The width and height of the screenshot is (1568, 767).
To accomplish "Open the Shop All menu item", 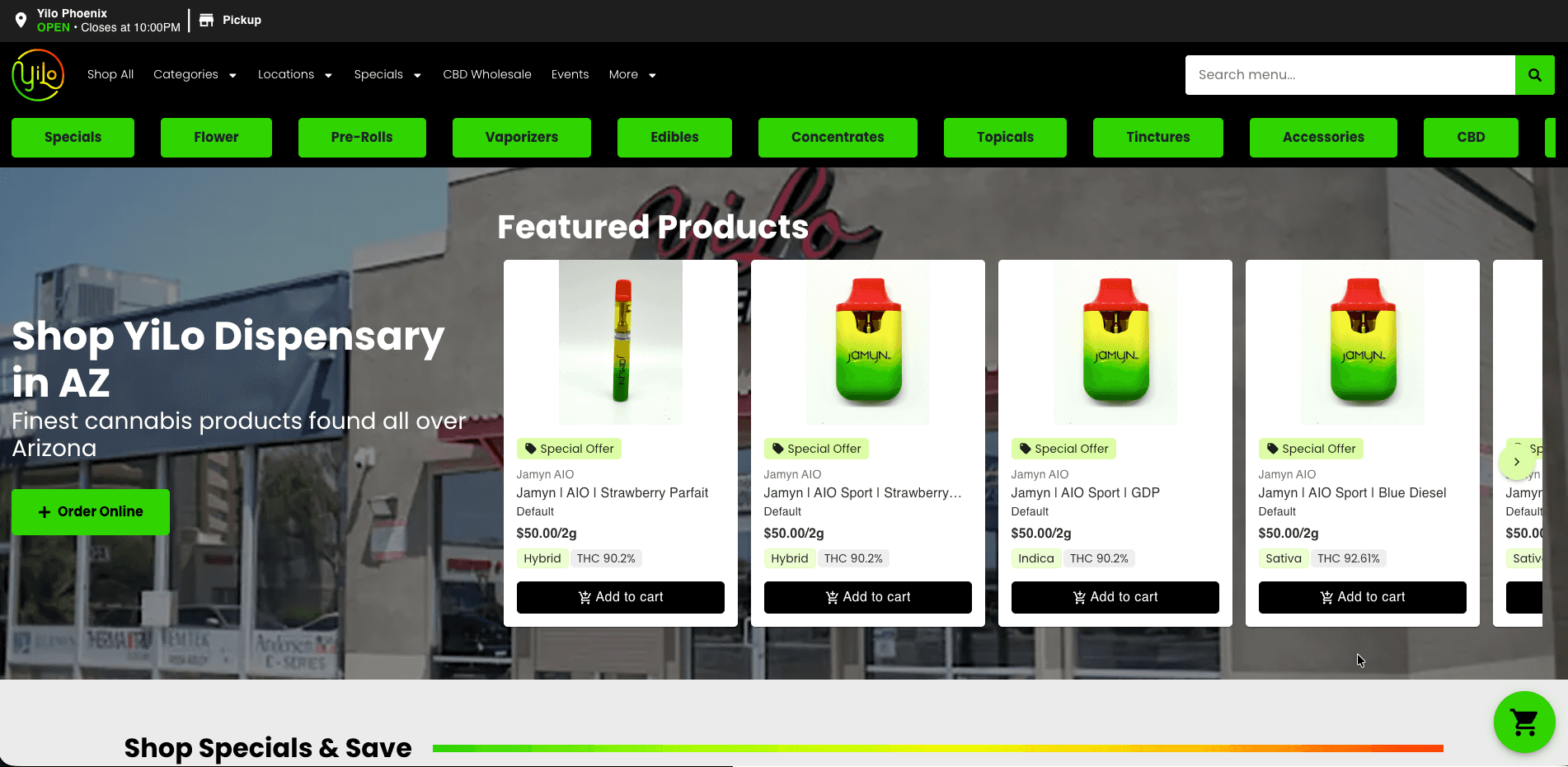I will pyautogui.click(x=110, y=74).
